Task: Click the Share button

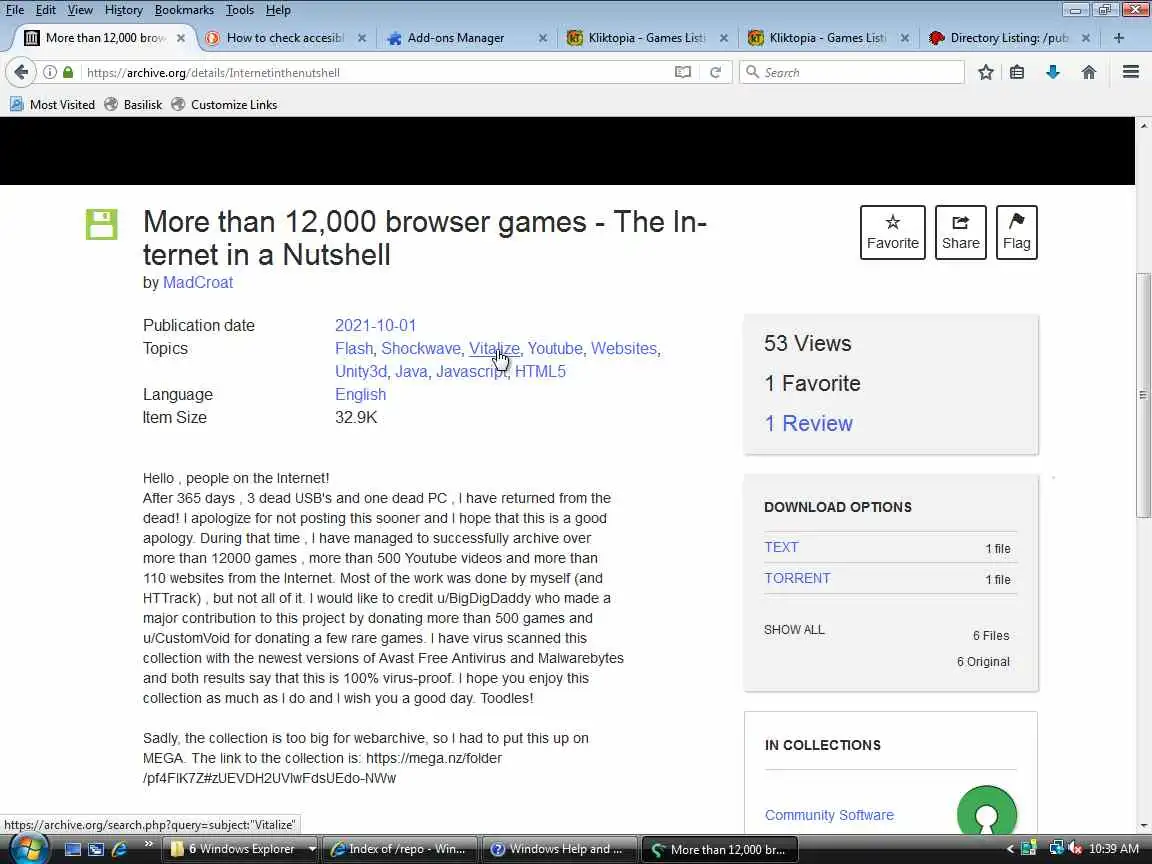Action: click(960, 232)
